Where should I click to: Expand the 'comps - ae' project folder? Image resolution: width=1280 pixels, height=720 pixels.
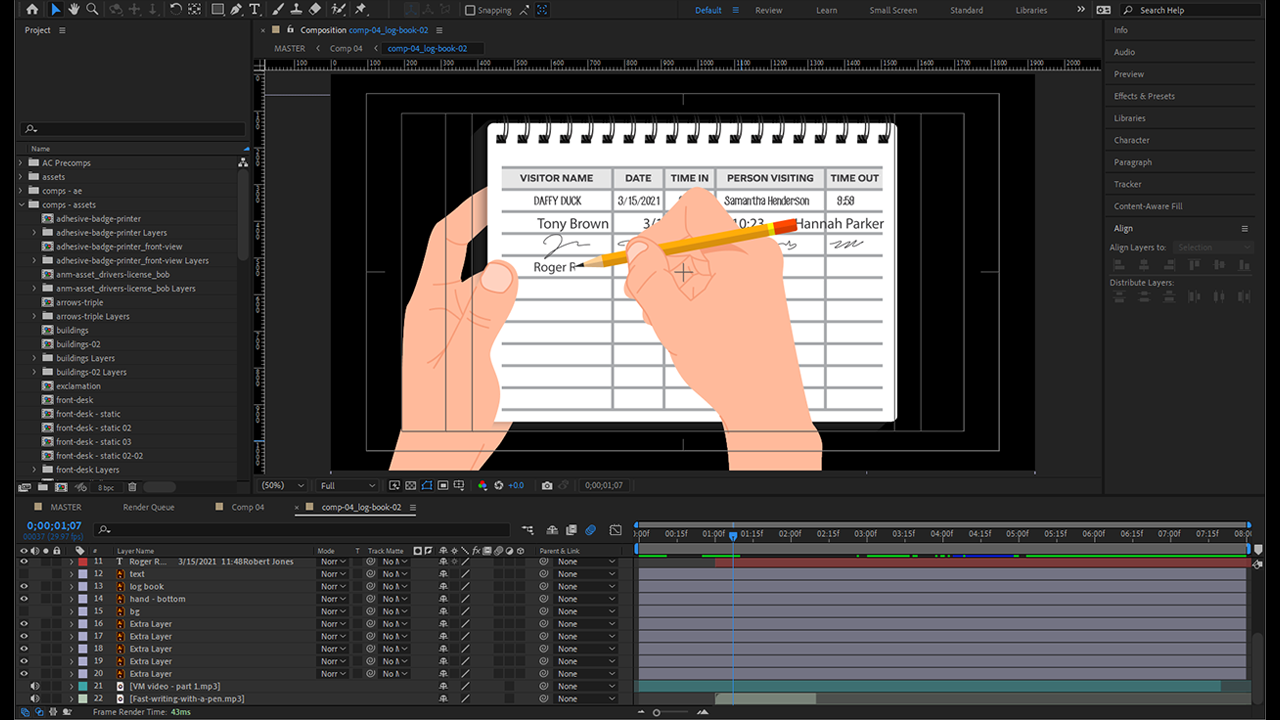[x=21, y=191]
